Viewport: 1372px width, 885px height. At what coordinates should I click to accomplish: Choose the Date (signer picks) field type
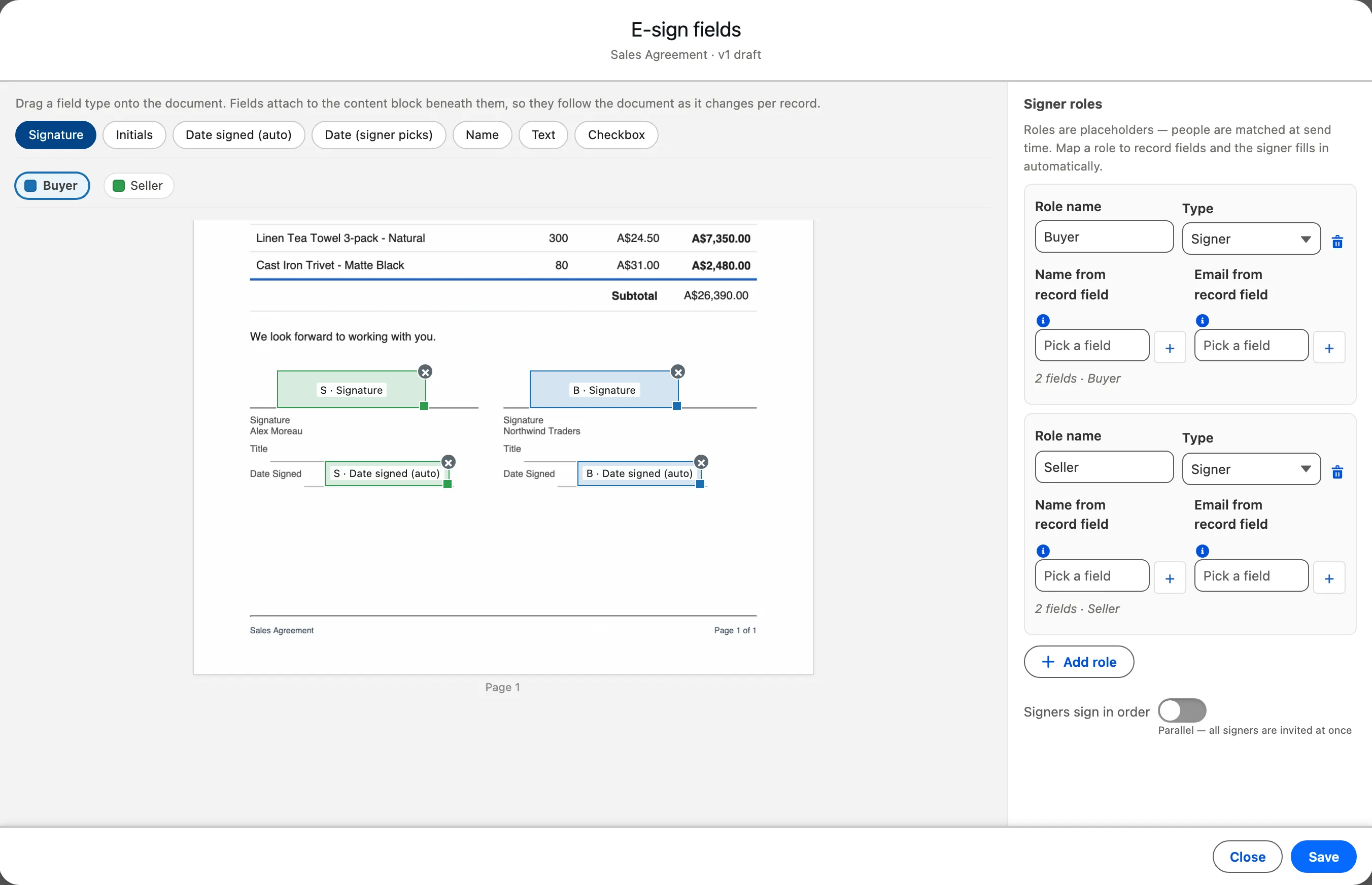click(379, 135)
